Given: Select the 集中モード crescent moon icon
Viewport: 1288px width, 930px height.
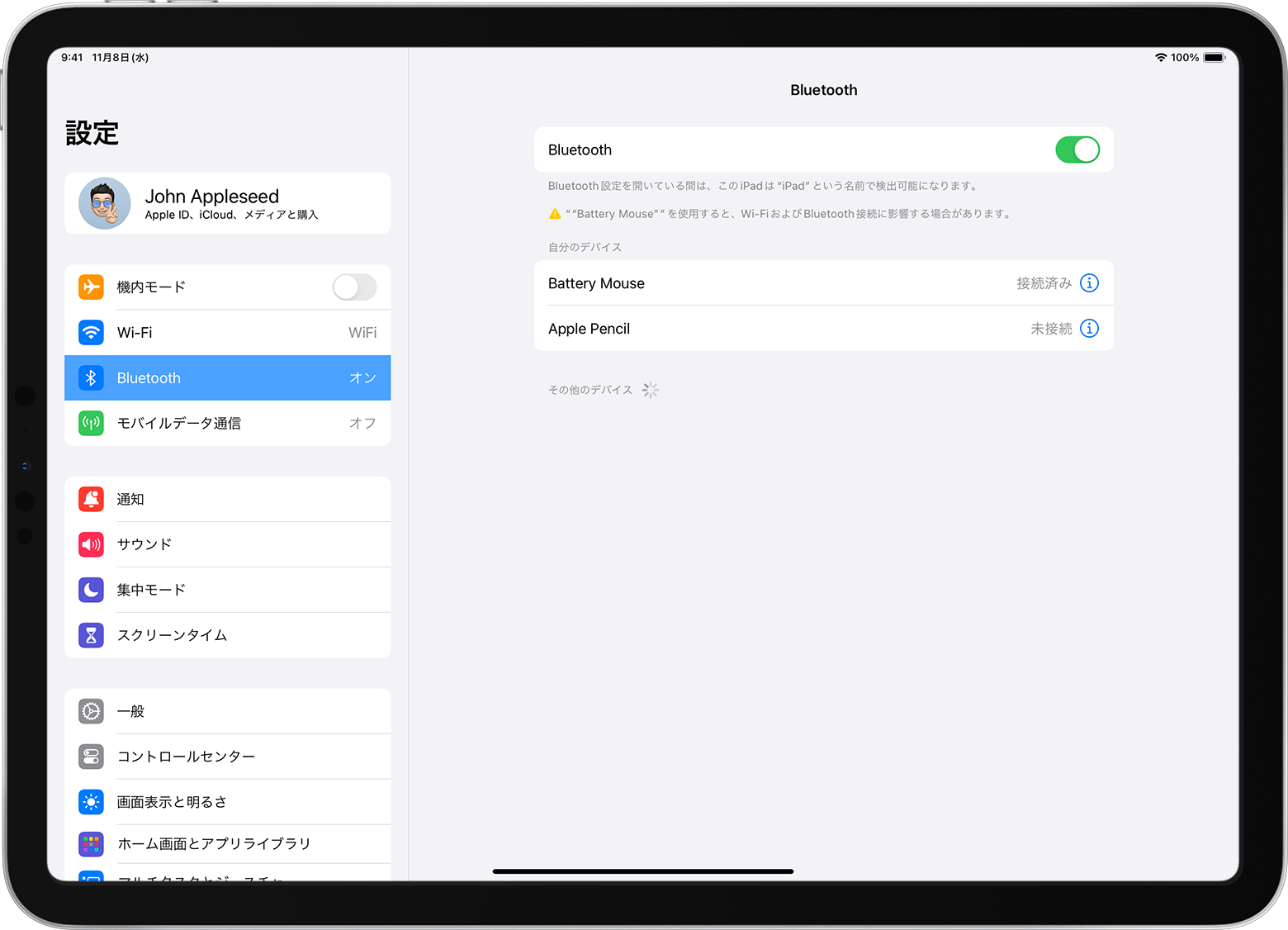Looking at the screenshot, I should pos(91,590).
